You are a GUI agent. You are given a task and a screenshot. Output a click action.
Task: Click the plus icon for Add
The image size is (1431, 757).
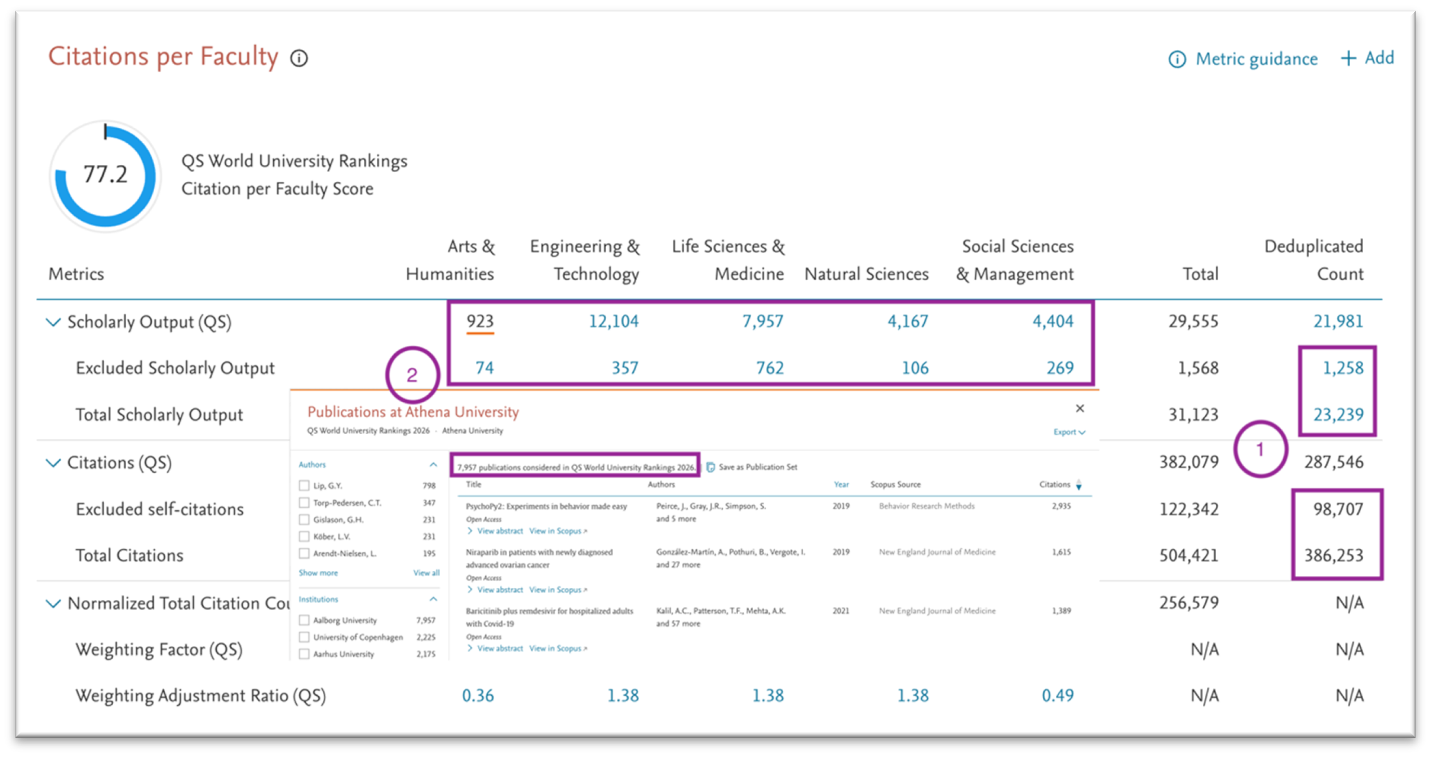coord(1349,58)
